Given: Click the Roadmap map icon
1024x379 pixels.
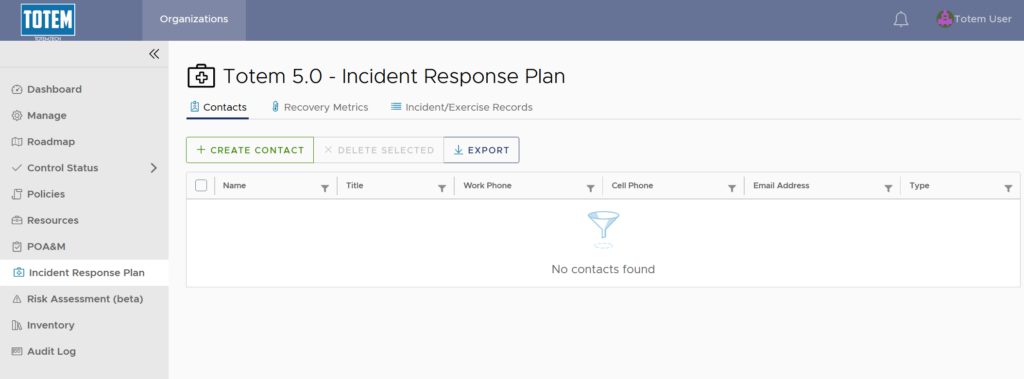Looking at the screenshot, I should (17, 142).
